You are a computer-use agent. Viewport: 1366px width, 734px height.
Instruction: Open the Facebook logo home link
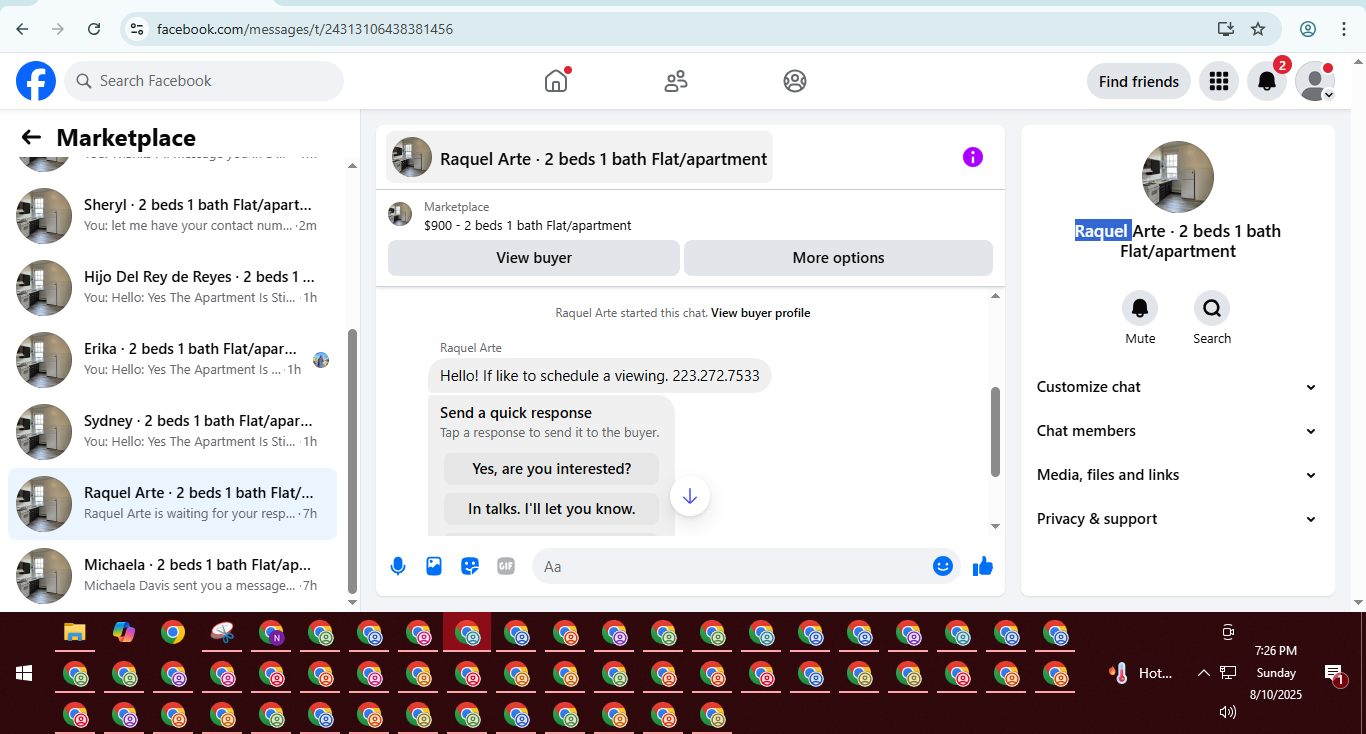pyautogui.click(x=36, y=81)
